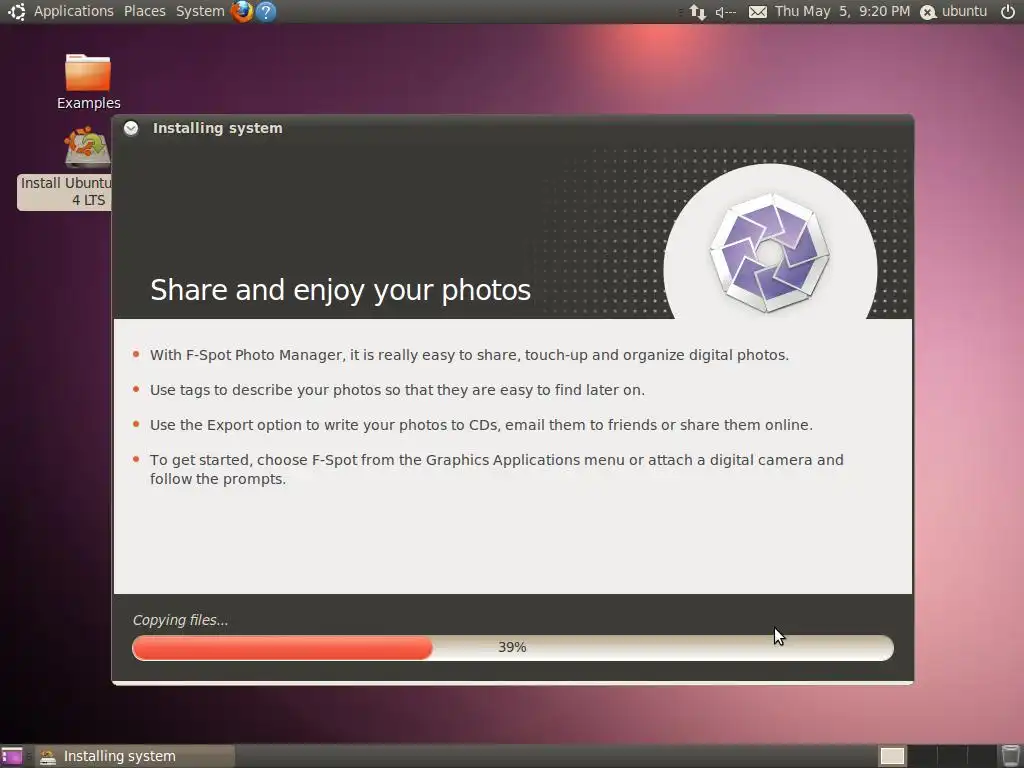Open the Applications menu
Image resolution: width=1024 pixels, height=768 pixels.
(73, 11)
